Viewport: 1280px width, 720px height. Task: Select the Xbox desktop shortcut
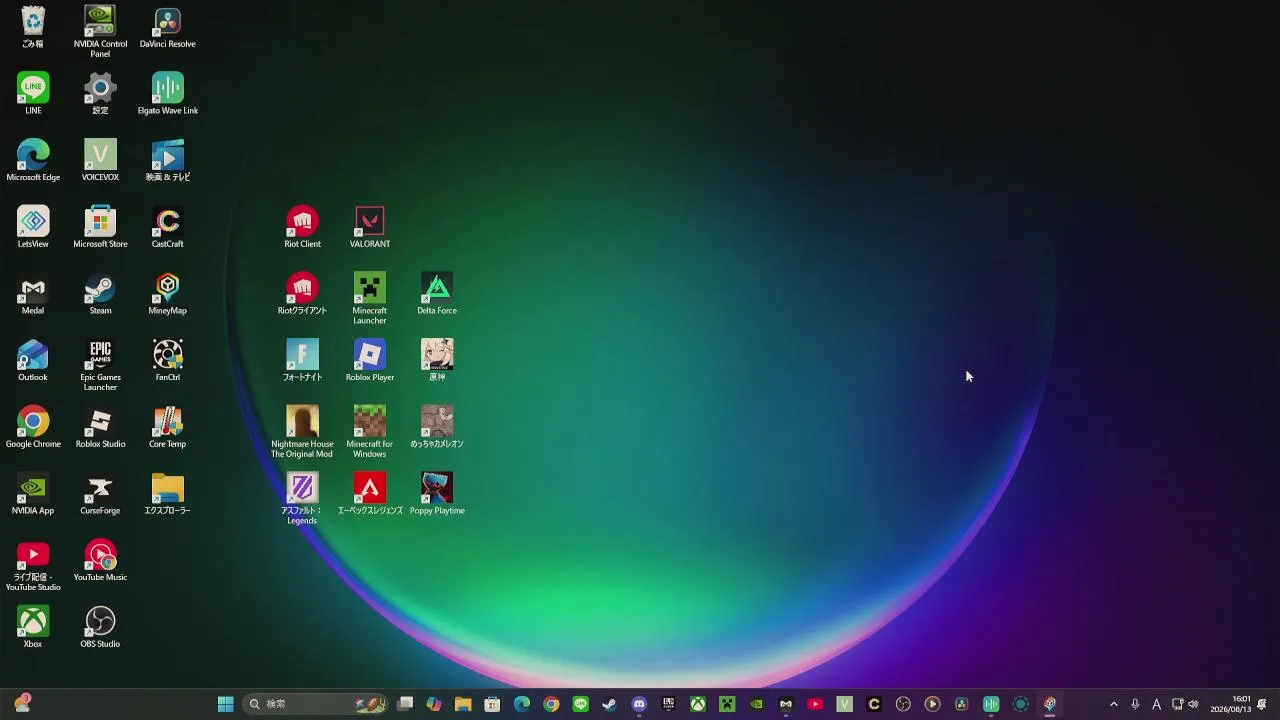(33, 628)
